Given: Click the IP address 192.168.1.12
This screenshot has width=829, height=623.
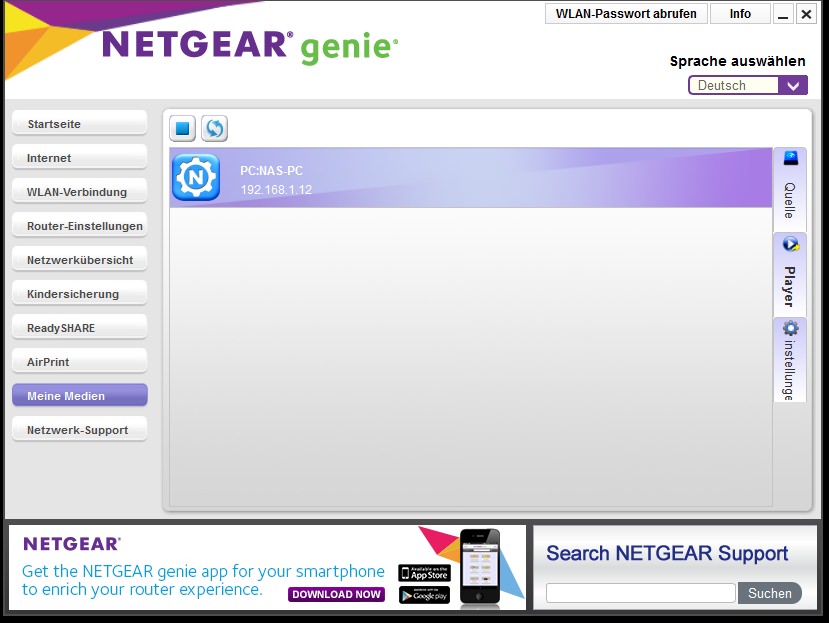Looking at the screenshot, I should click(x=276, y=190).
